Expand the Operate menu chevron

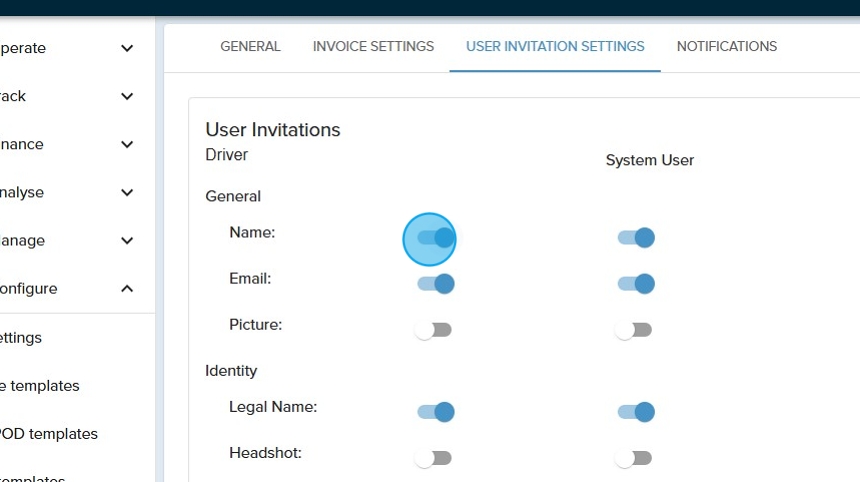127,48
